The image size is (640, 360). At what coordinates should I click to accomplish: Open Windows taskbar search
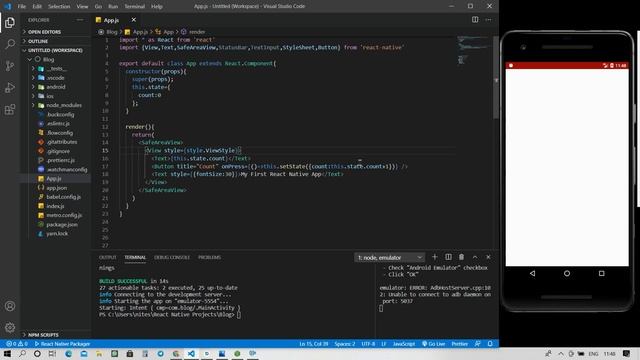(22, 354)
